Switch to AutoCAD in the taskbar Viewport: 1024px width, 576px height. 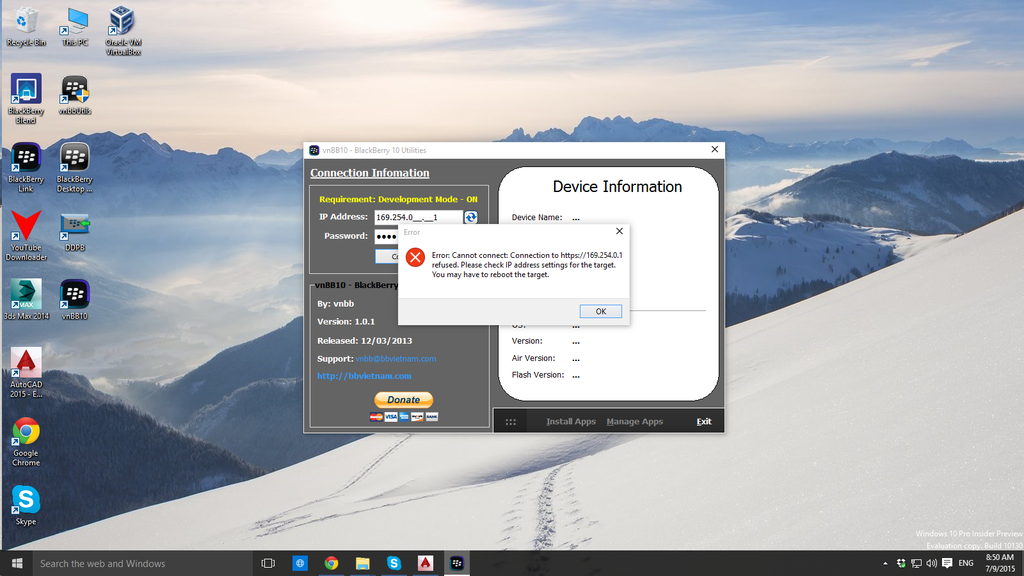(425, 563)
